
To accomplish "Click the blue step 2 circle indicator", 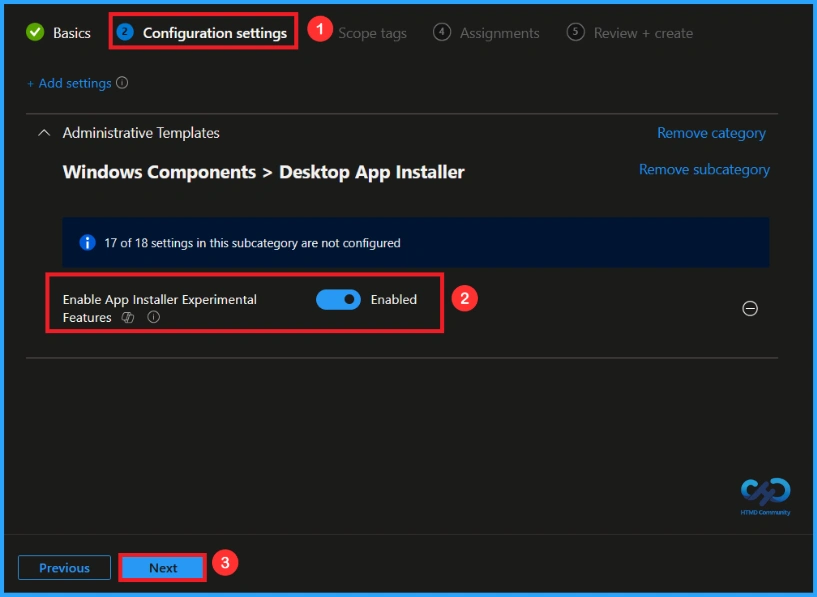I will [124, 31].
